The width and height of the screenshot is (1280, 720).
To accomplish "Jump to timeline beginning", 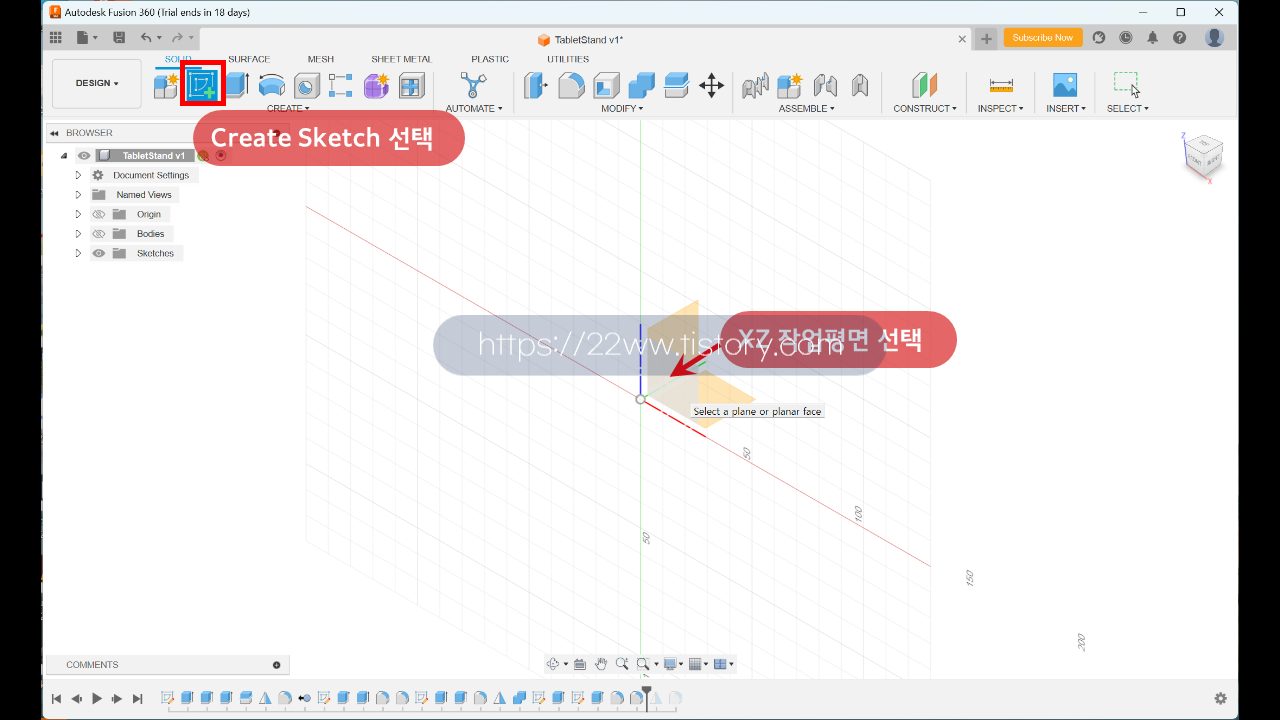I will [56, 699].
